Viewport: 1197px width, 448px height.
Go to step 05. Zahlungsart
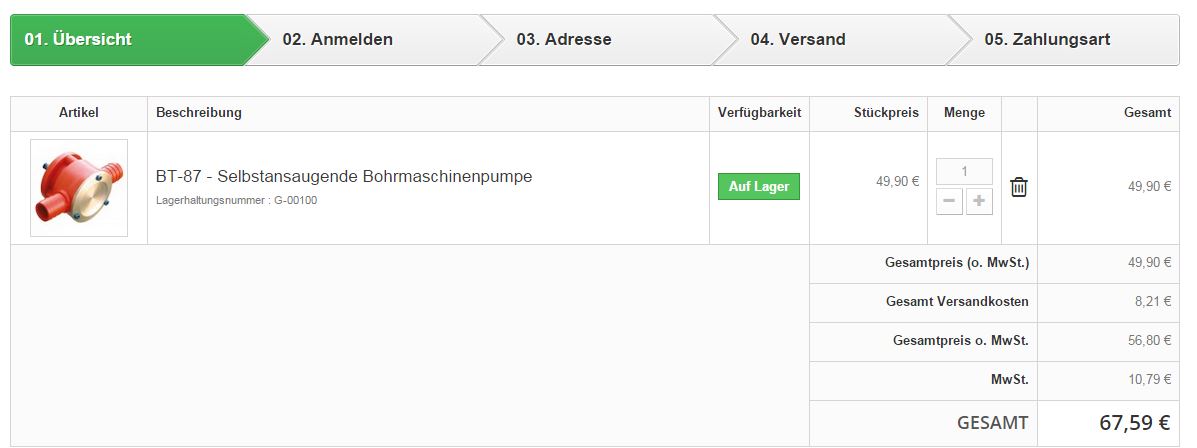(x=1047, y=40)
